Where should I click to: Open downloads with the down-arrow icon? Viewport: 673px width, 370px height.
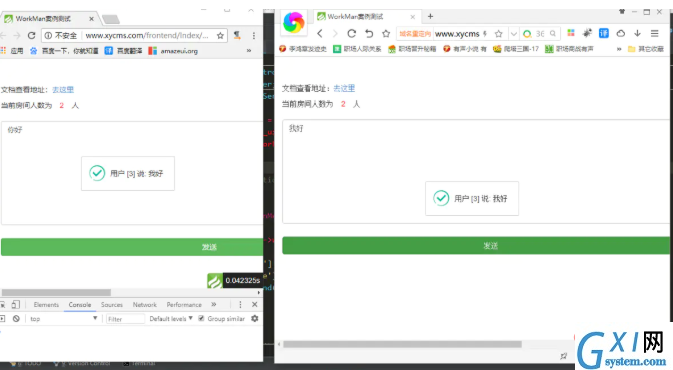pos(637,33)
